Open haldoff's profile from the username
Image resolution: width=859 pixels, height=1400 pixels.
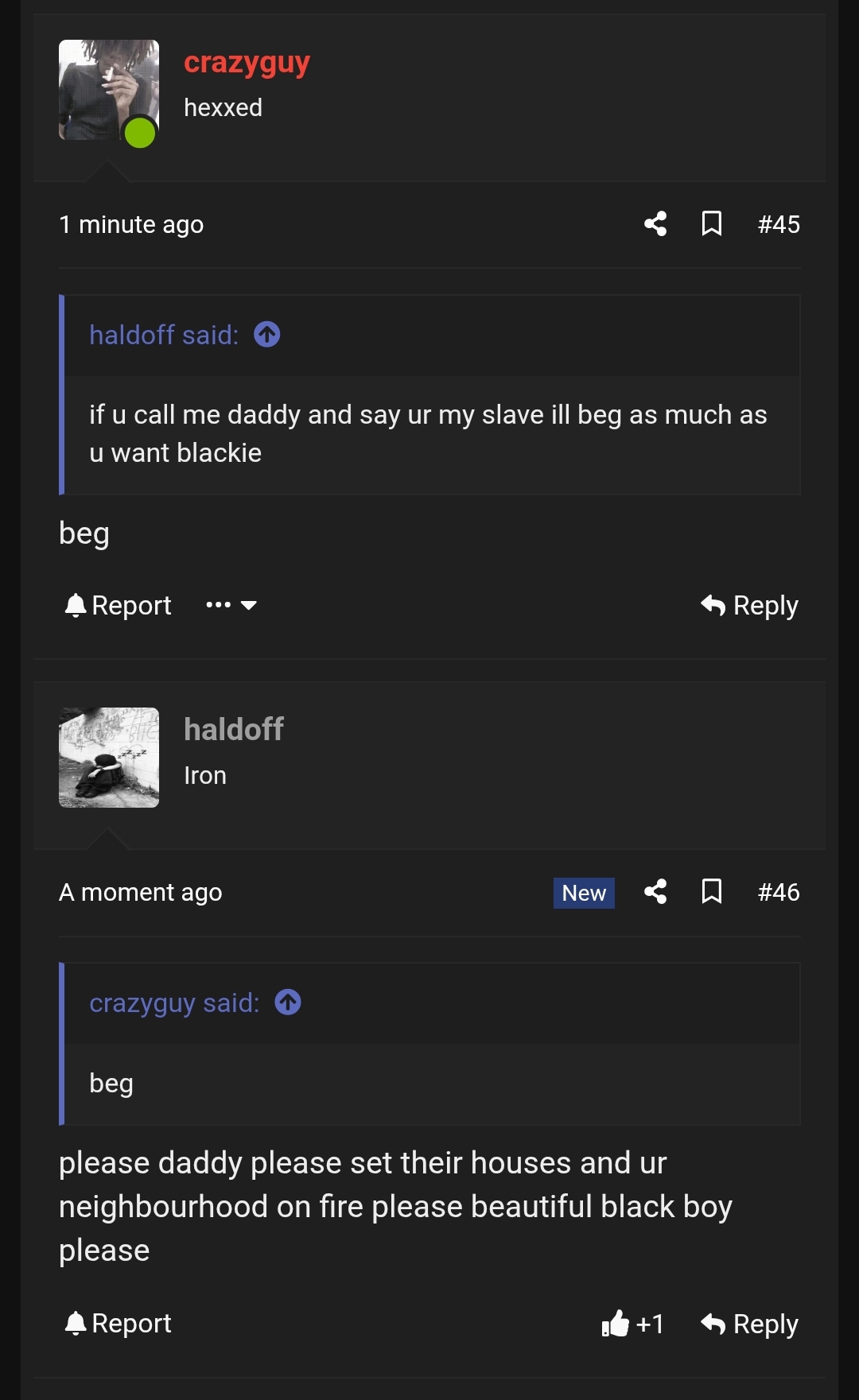[x=233, y=728]
